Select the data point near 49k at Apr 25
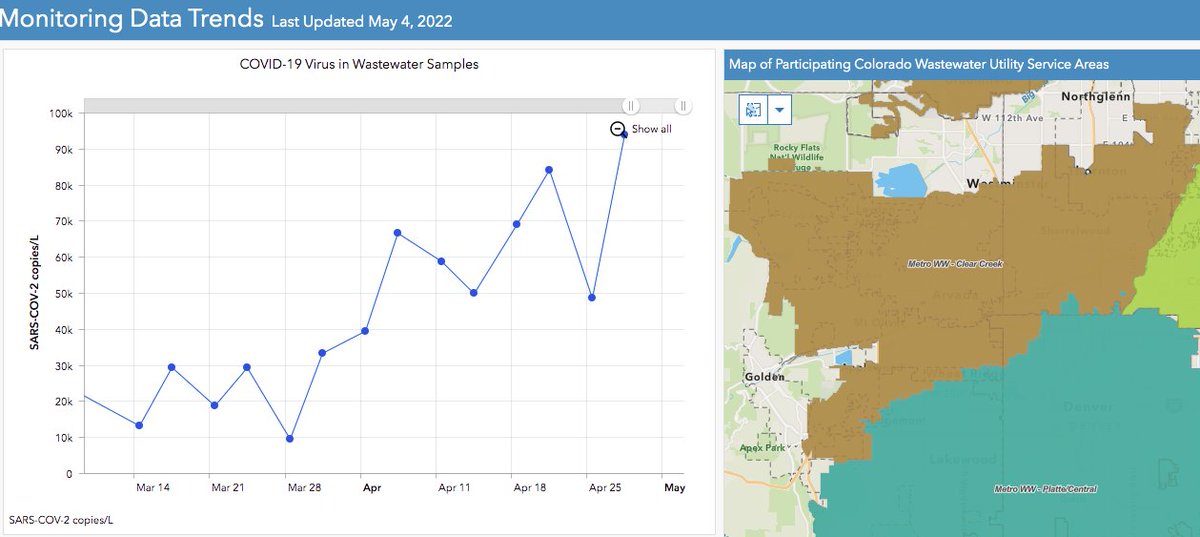 (x=592, y=298)
